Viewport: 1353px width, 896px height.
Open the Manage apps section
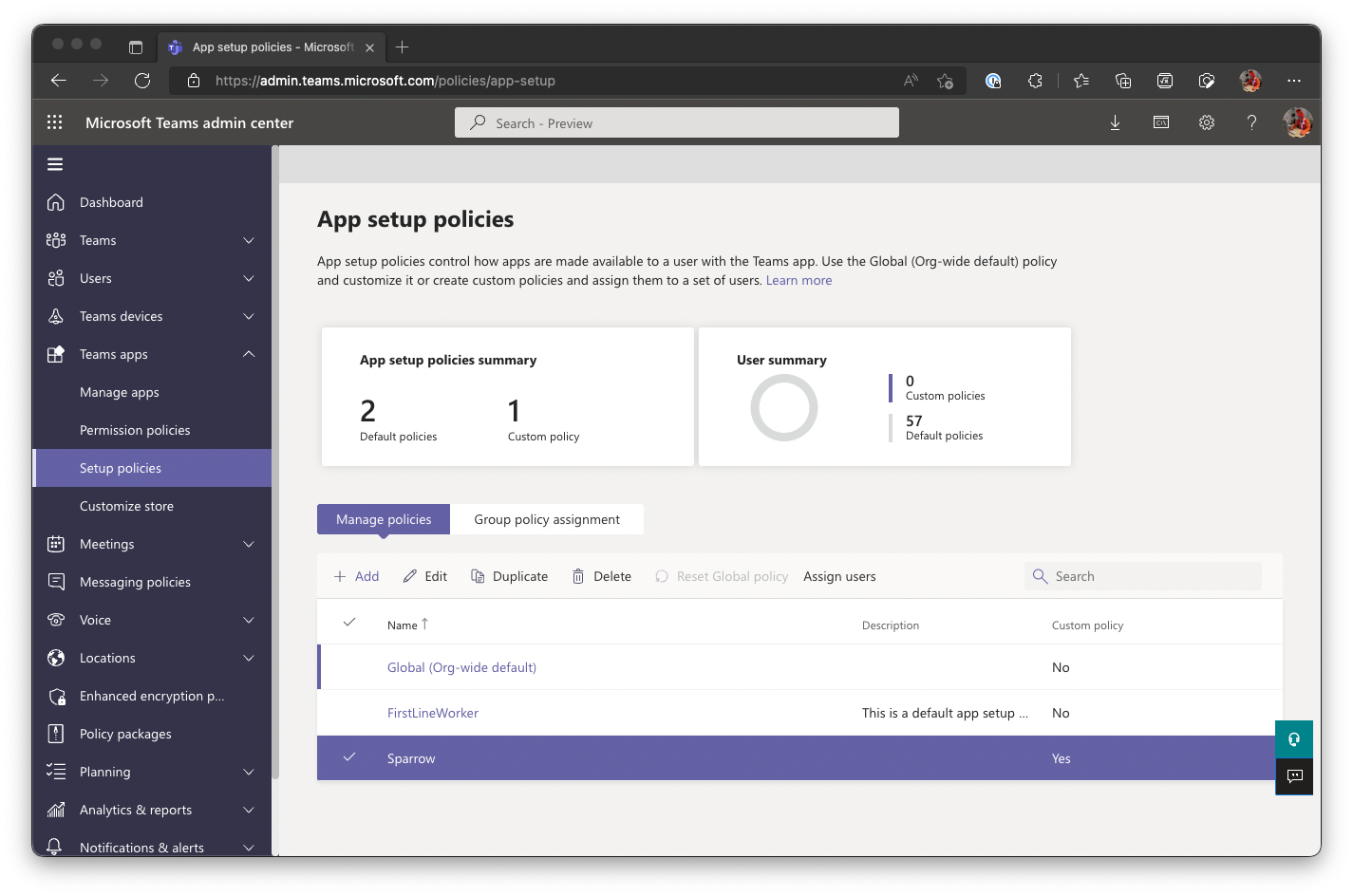click(119, 392)
